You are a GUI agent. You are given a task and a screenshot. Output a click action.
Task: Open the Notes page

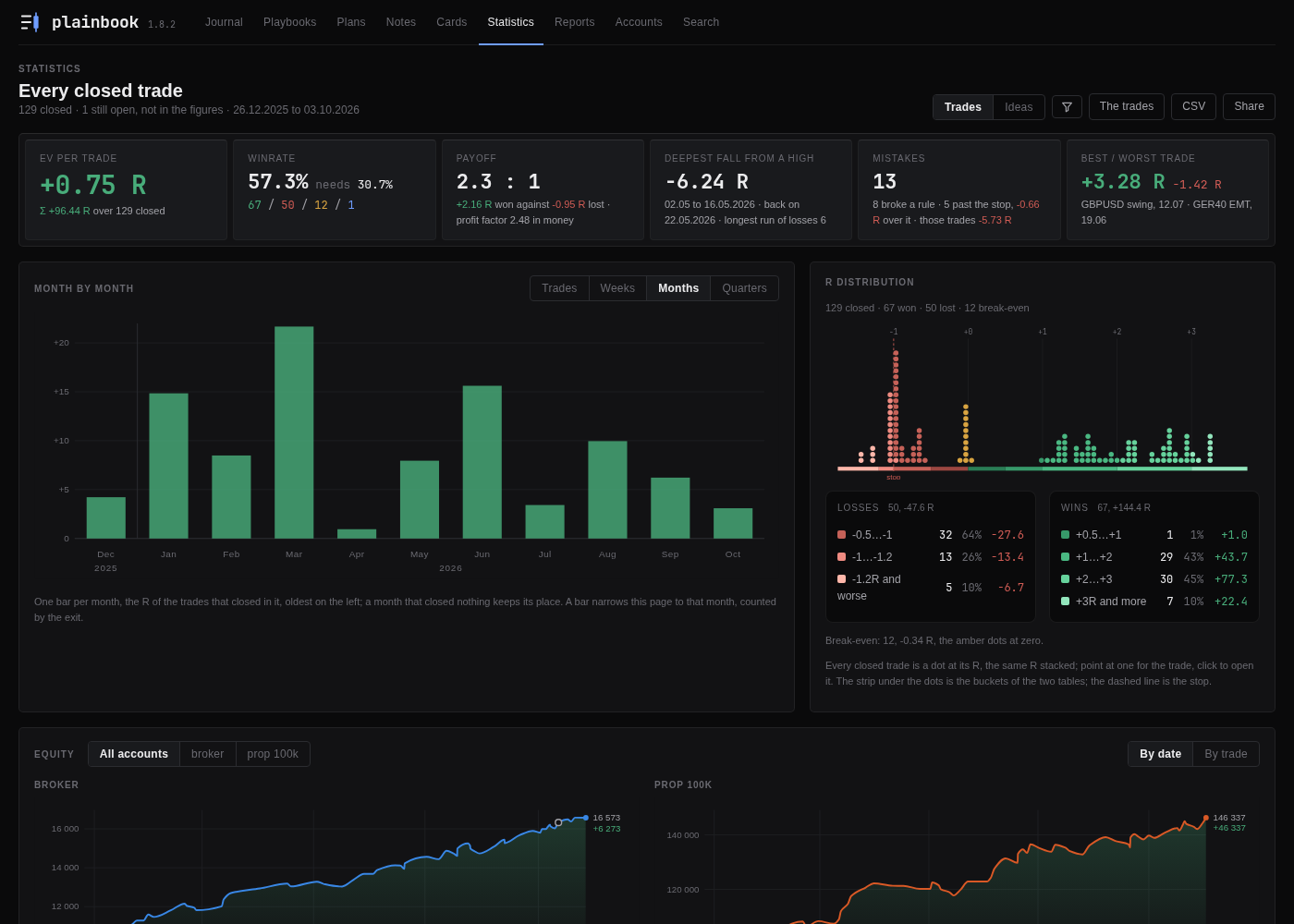401,22
